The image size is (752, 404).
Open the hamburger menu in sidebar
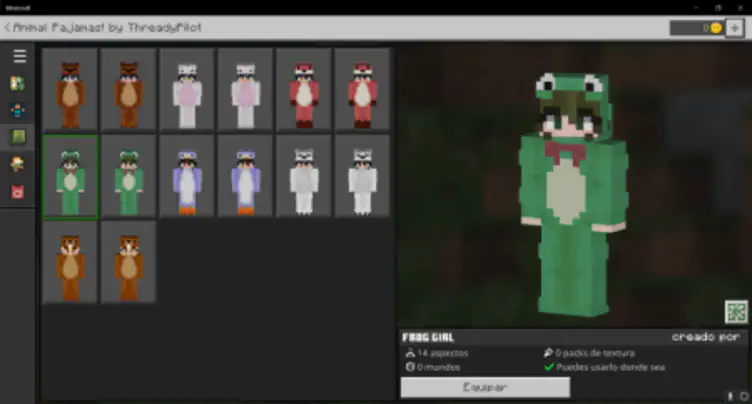pyautogui.click(x=19, y=56)
